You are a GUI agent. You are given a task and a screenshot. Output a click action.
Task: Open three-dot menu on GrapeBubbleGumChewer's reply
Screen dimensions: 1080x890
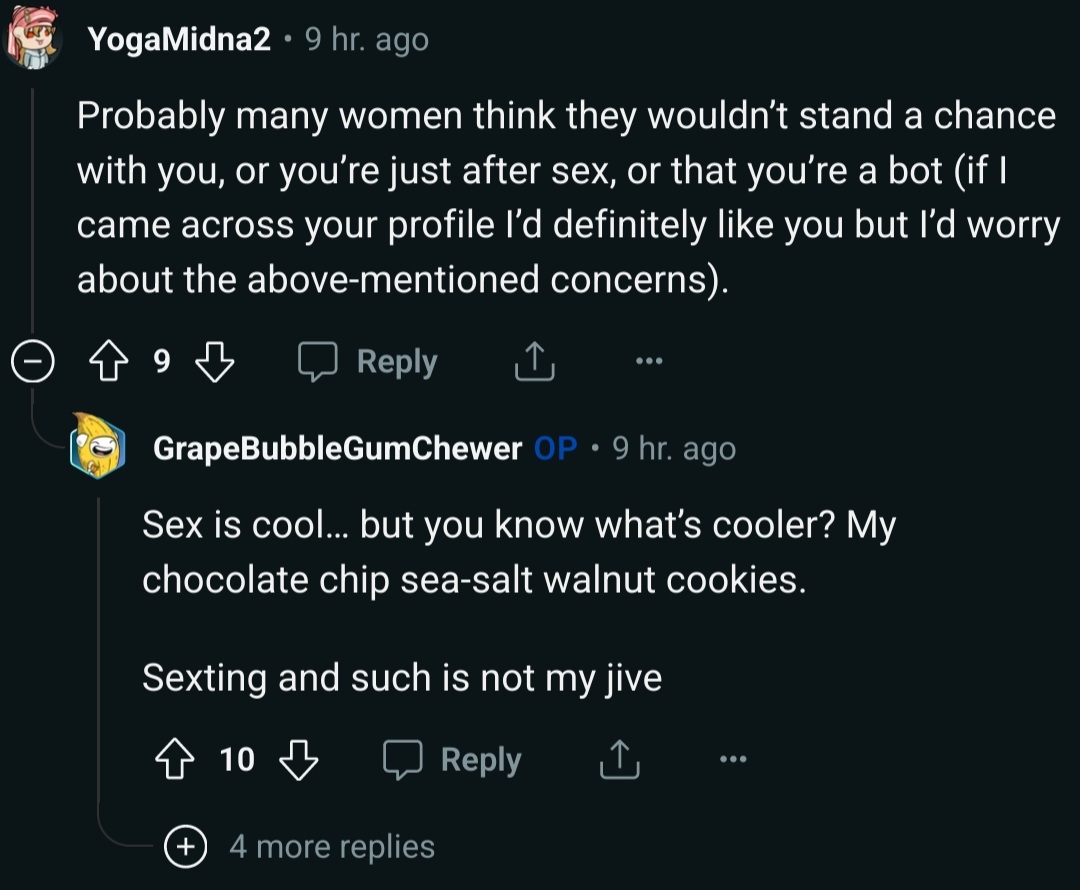733,759
